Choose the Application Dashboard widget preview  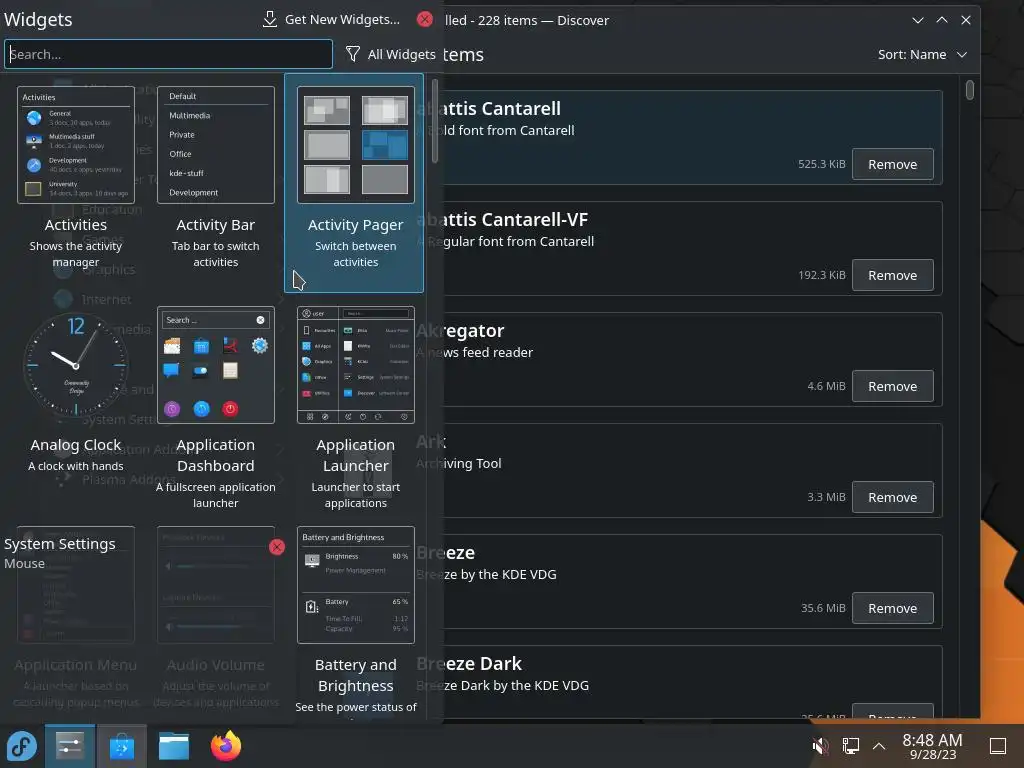click(x=216, y=365)
